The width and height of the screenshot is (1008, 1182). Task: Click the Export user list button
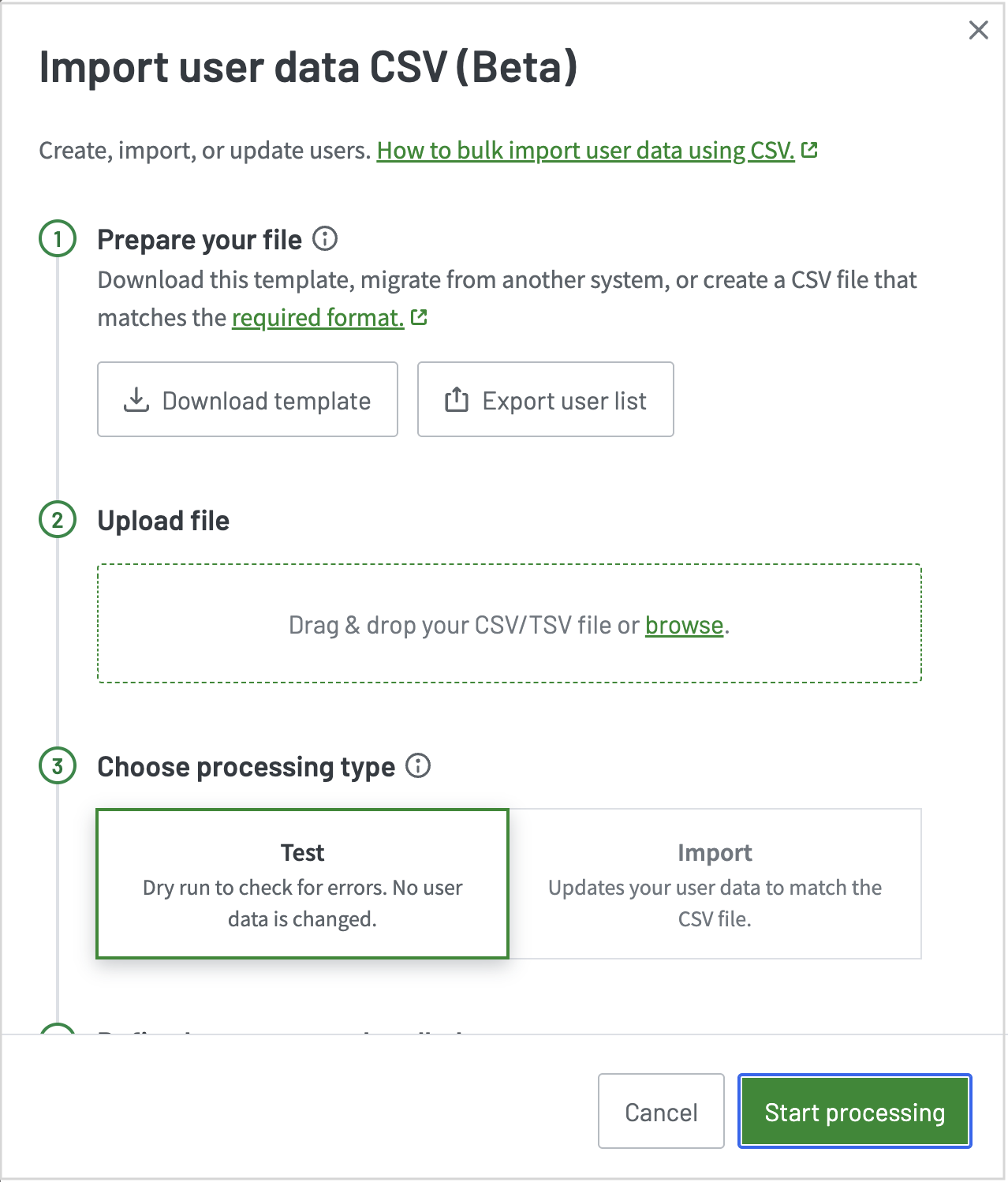(x=545, y=400)
